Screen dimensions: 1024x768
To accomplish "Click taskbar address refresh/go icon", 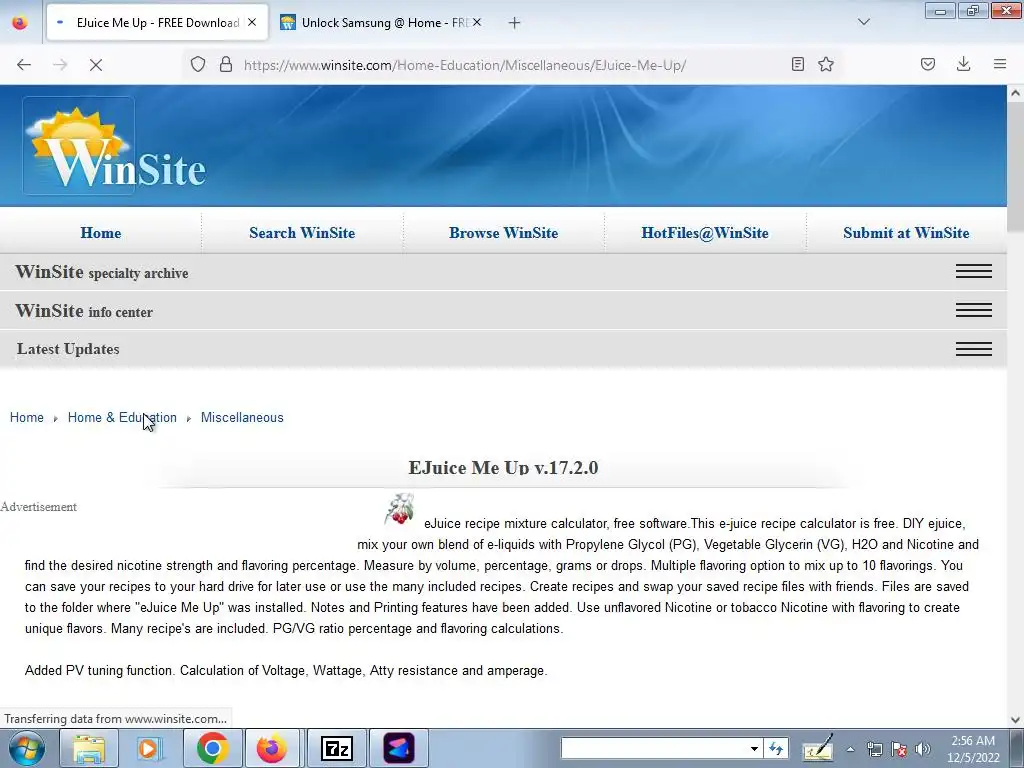I will coord(776,748).
